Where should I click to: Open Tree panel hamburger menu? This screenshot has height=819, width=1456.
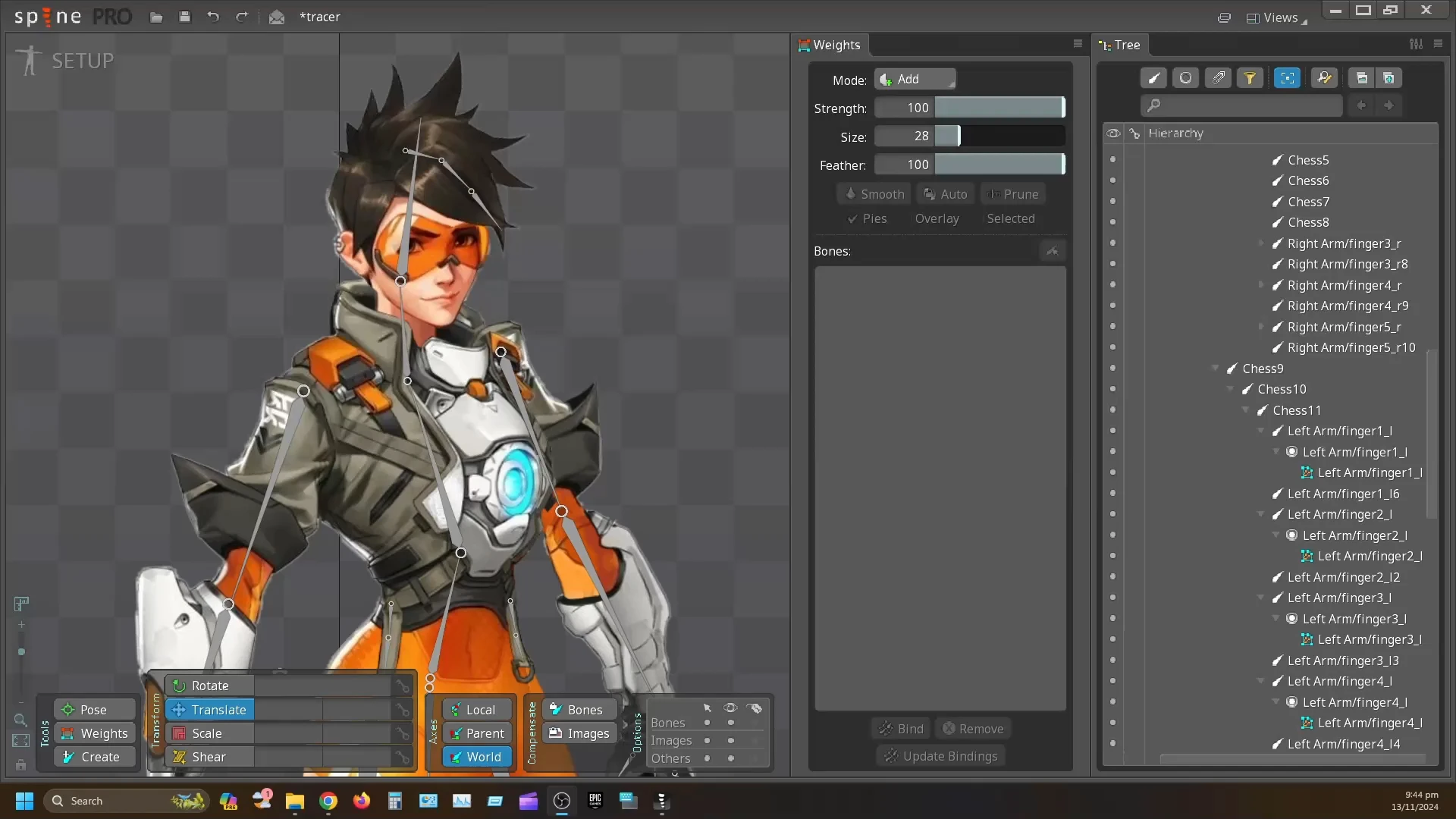coord(1438,44)
